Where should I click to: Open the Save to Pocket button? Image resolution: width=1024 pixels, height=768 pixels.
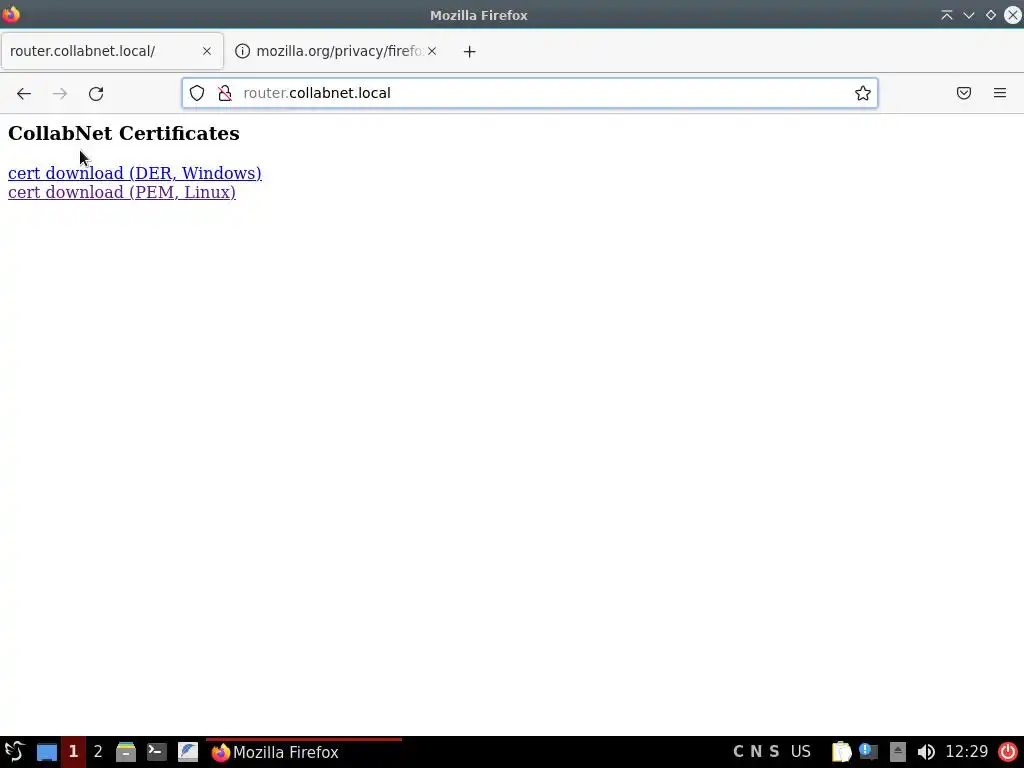(x=963, y=93)
